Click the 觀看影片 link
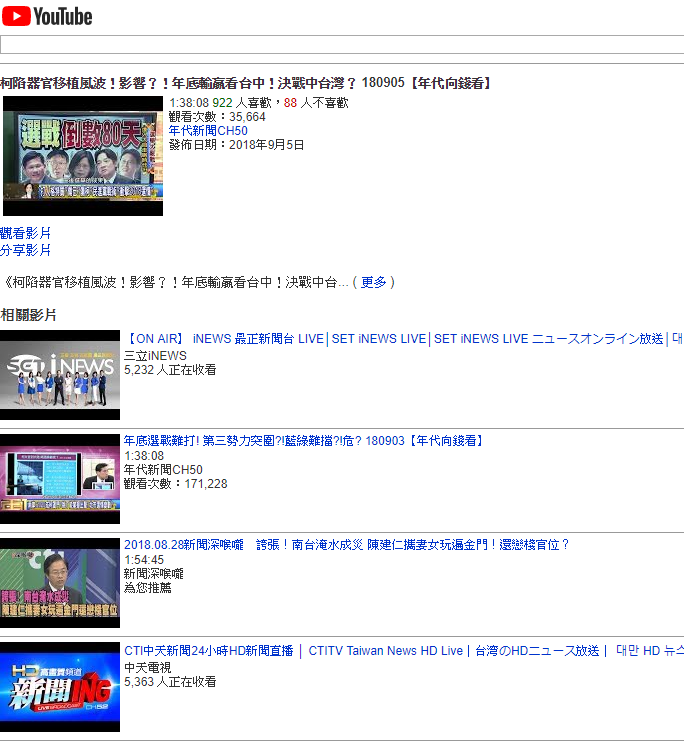Screen dimensions: 684x743 (x=25, y=233)
